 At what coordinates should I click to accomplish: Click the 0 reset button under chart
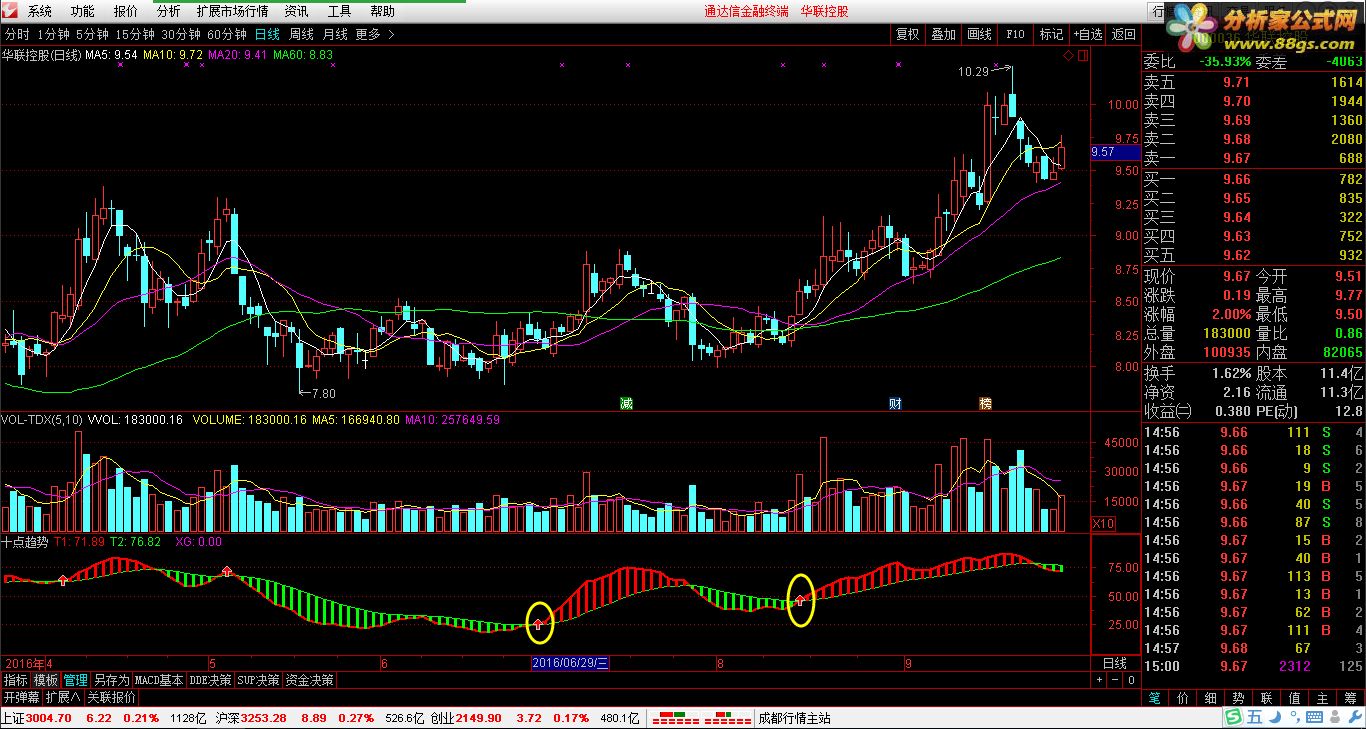tap(1131, 680)
